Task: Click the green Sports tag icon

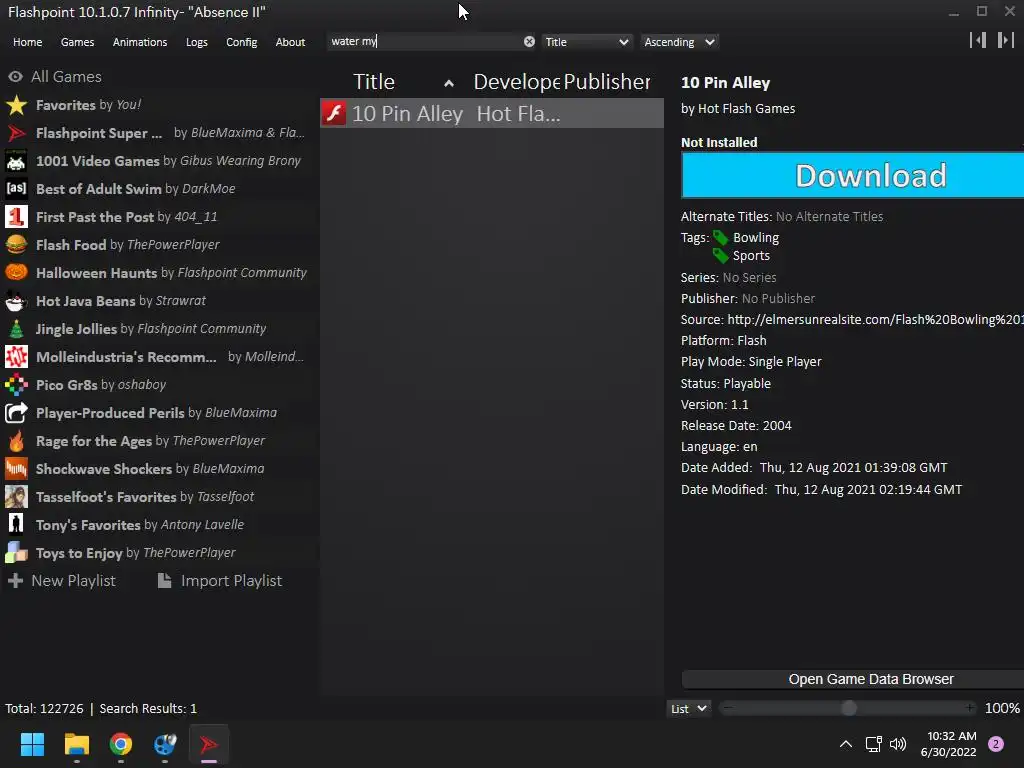Action: pyautogui.click(x=720, y=255)
